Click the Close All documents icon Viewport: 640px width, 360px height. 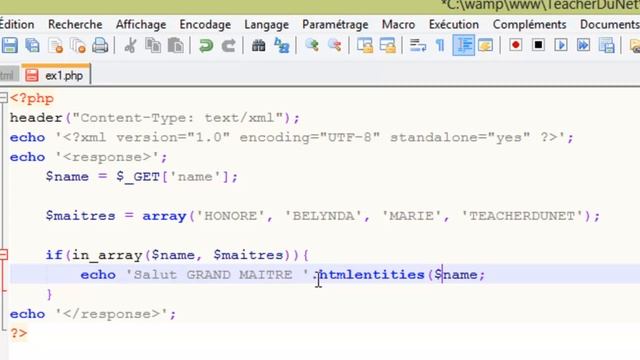pyautogui.click(x=78, y=45)
